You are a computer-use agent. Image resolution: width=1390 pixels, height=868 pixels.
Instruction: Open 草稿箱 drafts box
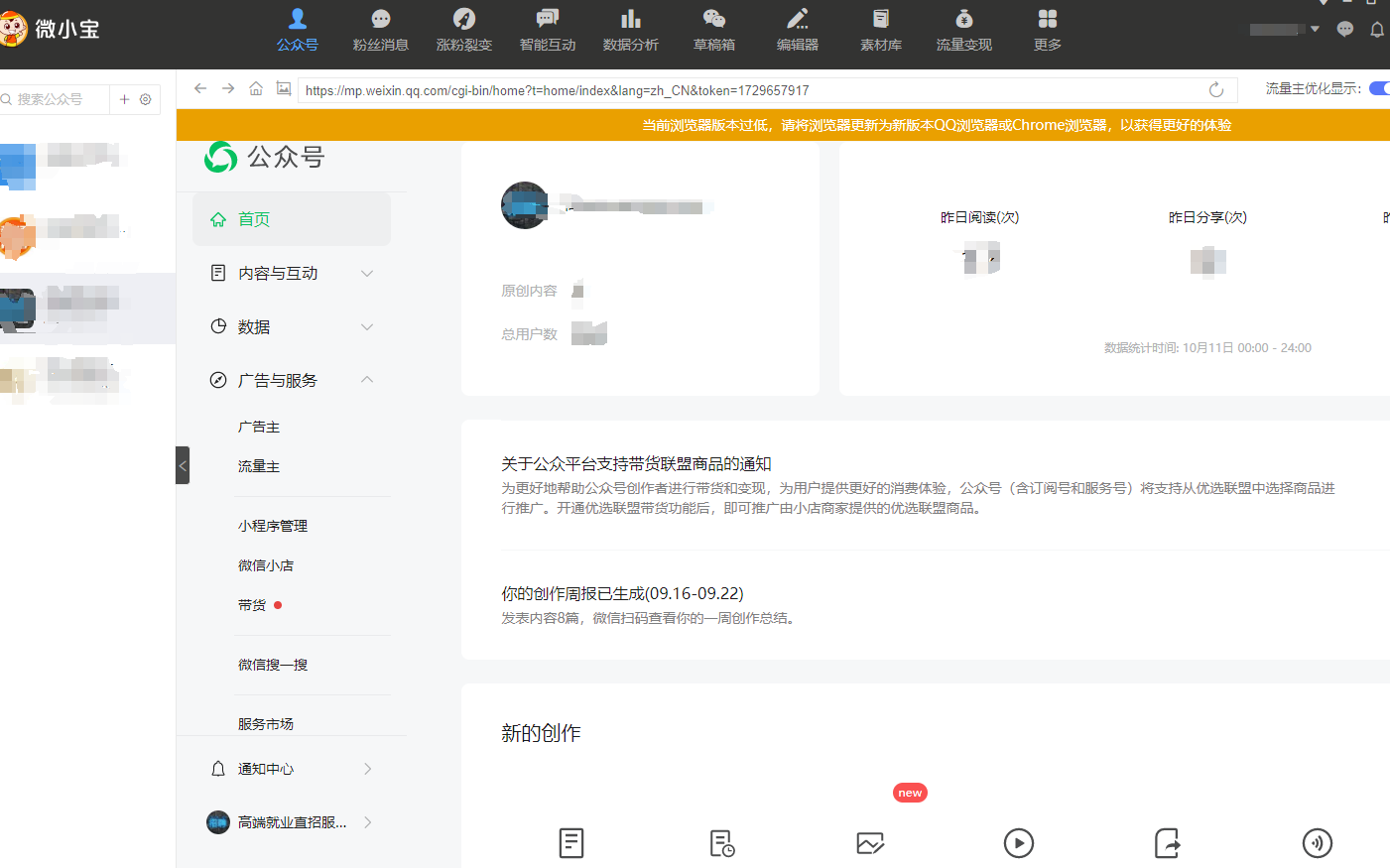tap(713, 30)
